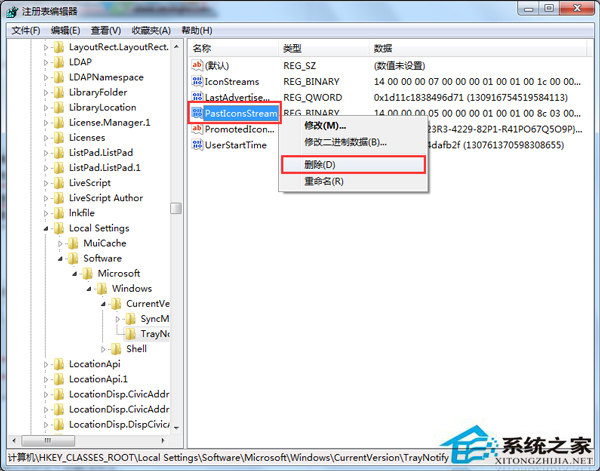
Task: Click REG_SZ type of the (默认) row
Action: pyautogui.click(x=300, y=66)
